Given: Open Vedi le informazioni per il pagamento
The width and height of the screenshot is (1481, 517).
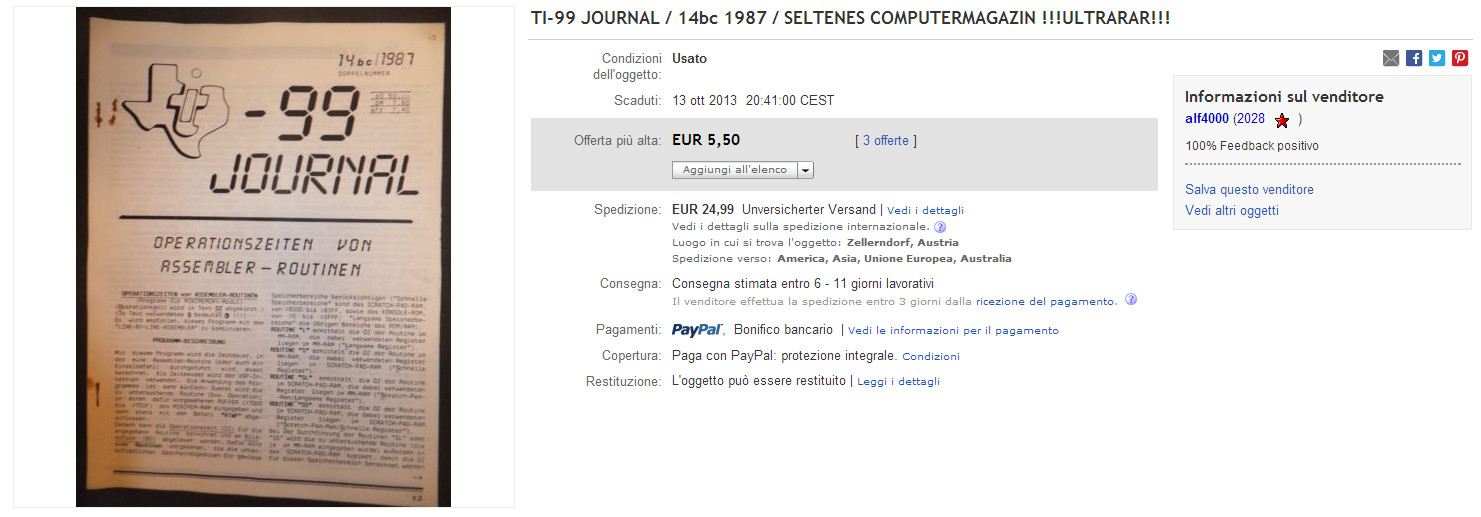Looking at the screenshot, I should (953, 330).
